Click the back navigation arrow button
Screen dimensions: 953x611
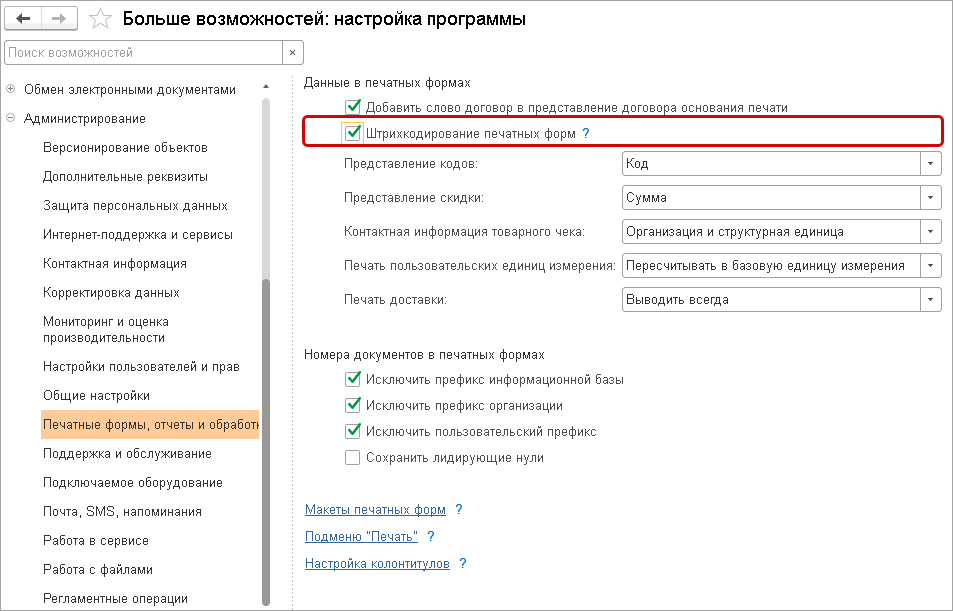[24, 19]
